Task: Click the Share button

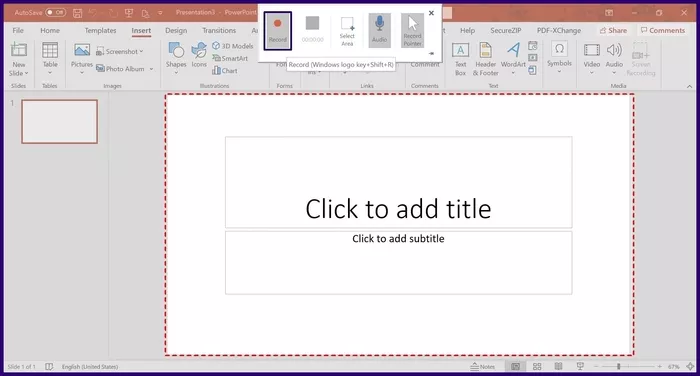Action: tap(613, 30)
